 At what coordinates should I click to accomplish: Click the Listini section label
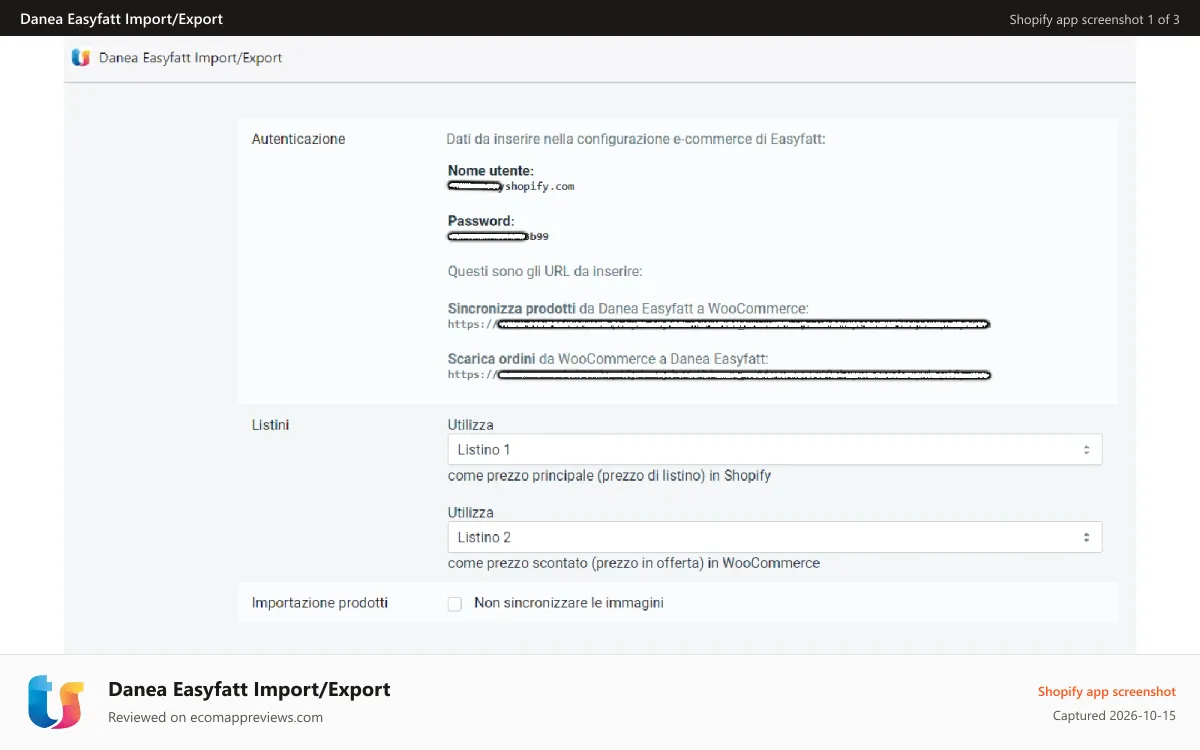[270, 425]
